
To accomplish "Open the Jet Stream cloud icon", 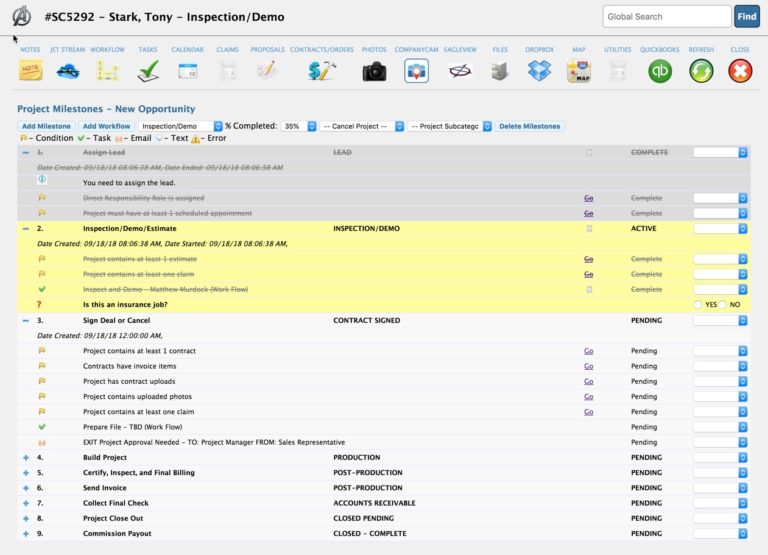I will [68, 72].
